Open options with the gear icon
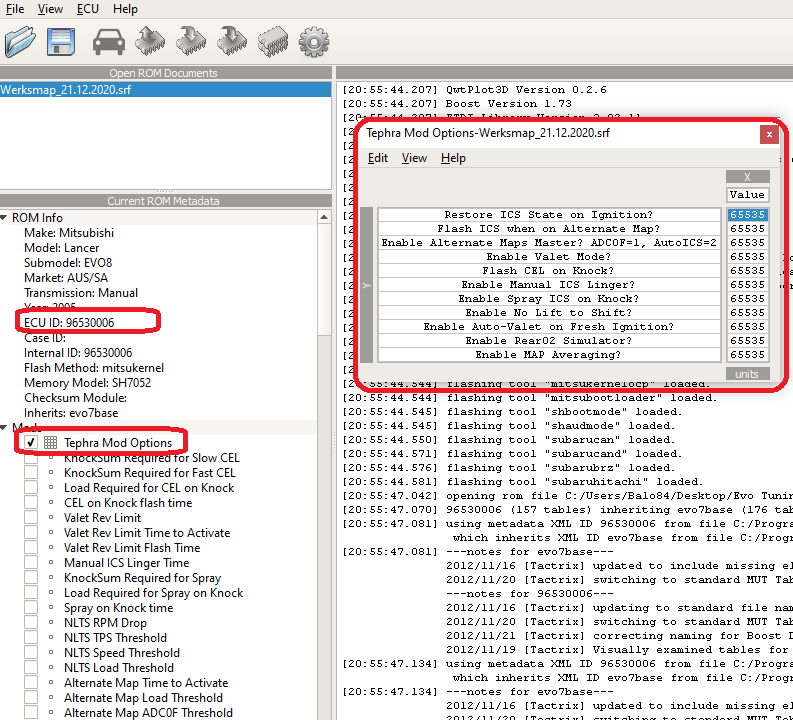This screenshot has width=793, height=720. tap(314, 42)
